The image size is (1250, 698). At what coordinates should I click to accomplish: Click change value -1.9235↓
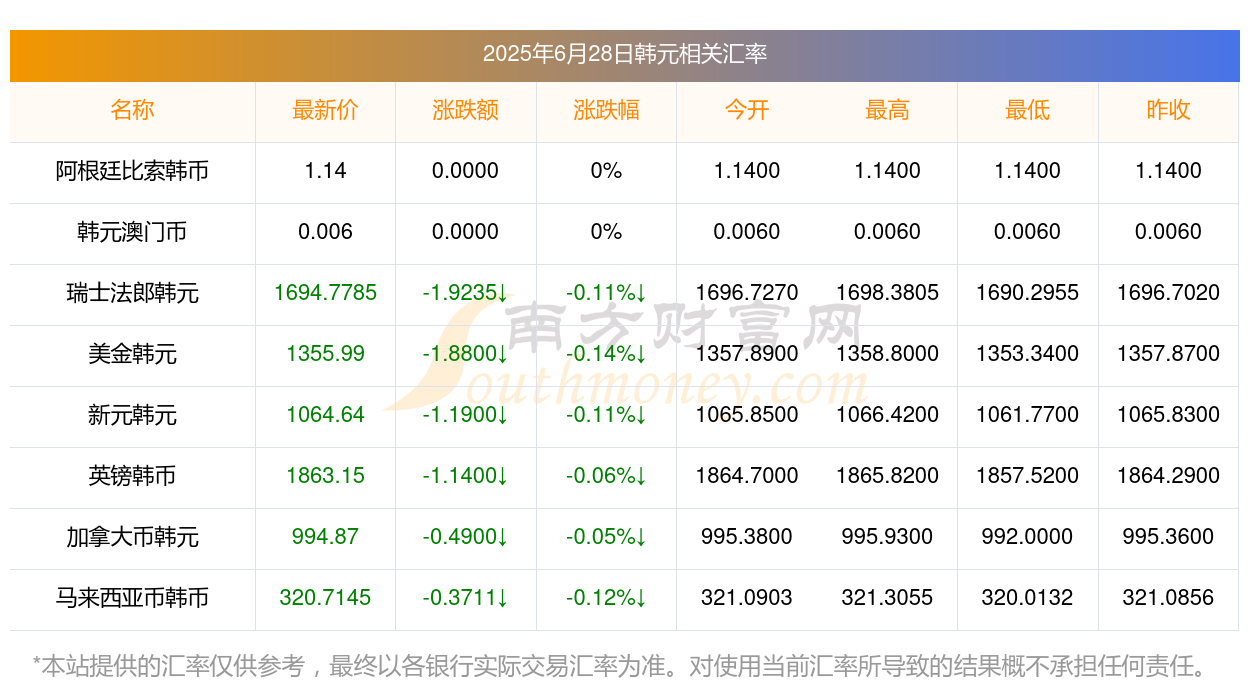coord(465,293)
